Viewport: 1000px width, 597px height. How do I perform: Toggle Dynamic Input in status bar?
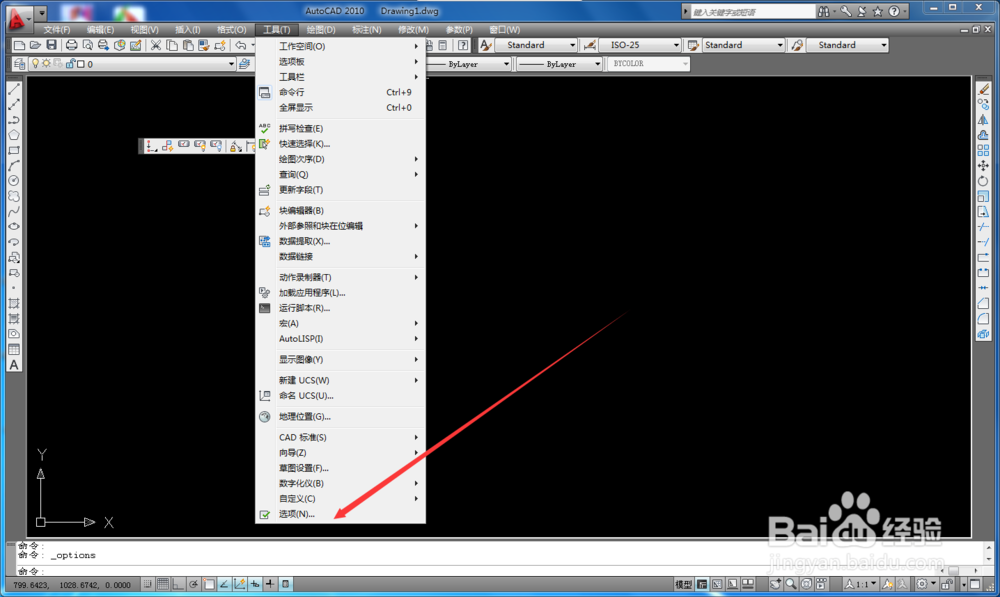(255, 584)
